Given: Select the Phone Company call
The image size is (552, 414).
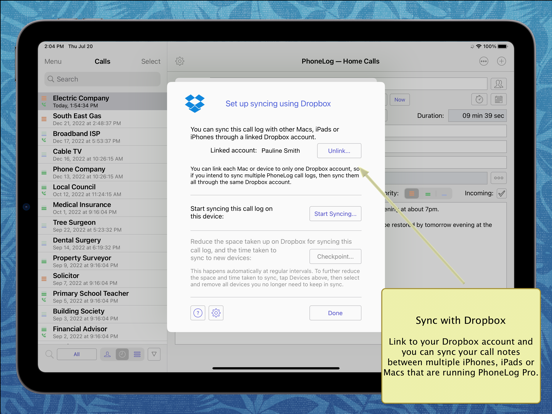Looking at the screenshot, I should coord(102,172).
